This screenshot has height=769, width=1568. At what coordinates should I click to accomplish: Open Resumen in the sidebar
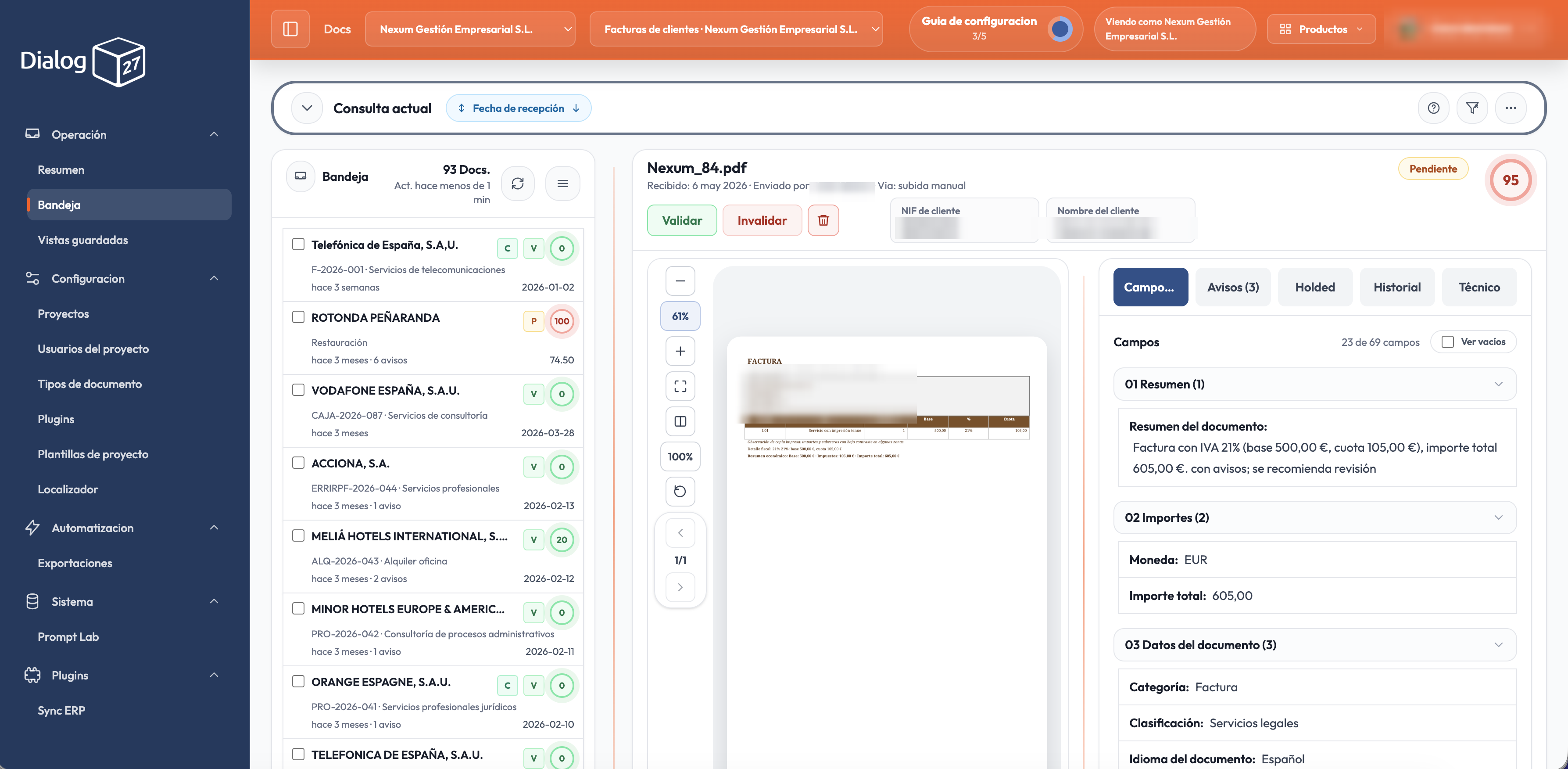click(61, 170)
